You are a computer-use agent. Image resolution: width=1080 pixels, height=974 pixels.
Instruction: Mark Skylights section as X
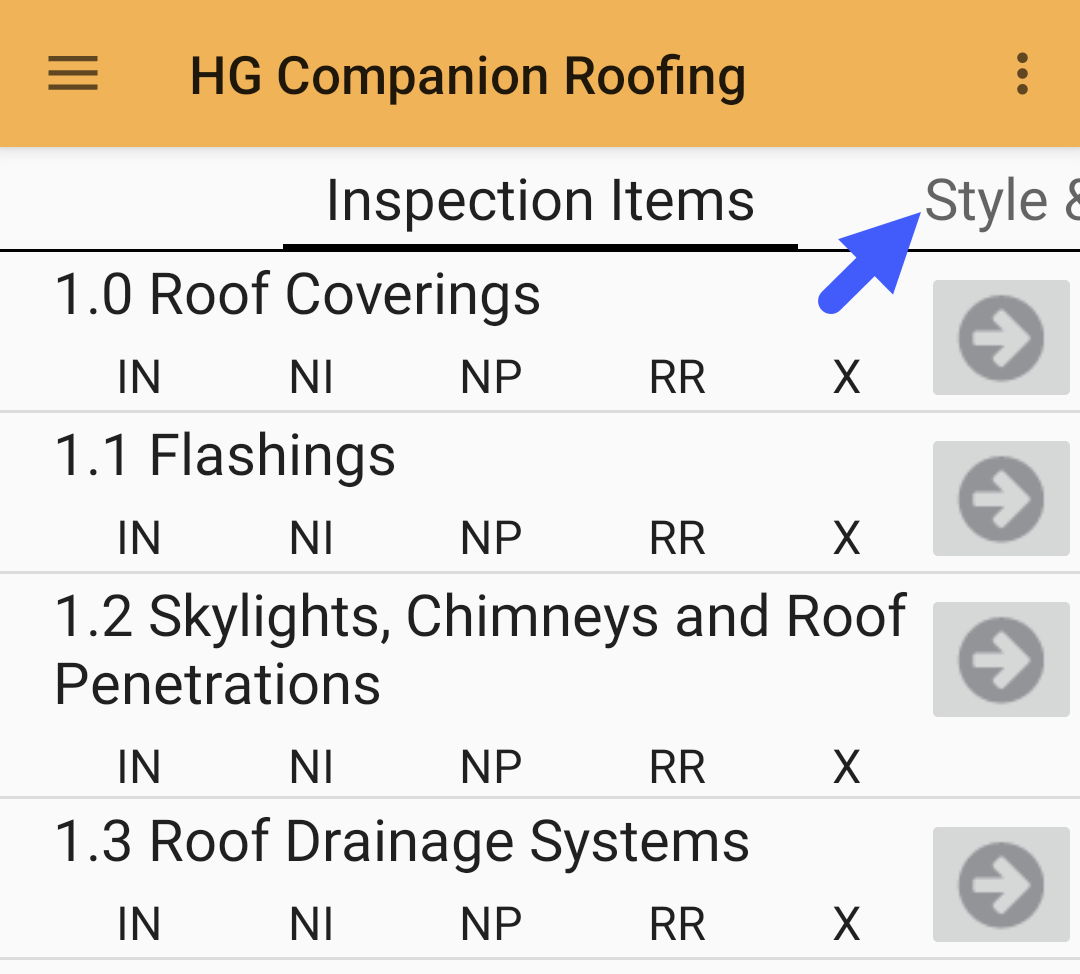(x=846, y=766)
